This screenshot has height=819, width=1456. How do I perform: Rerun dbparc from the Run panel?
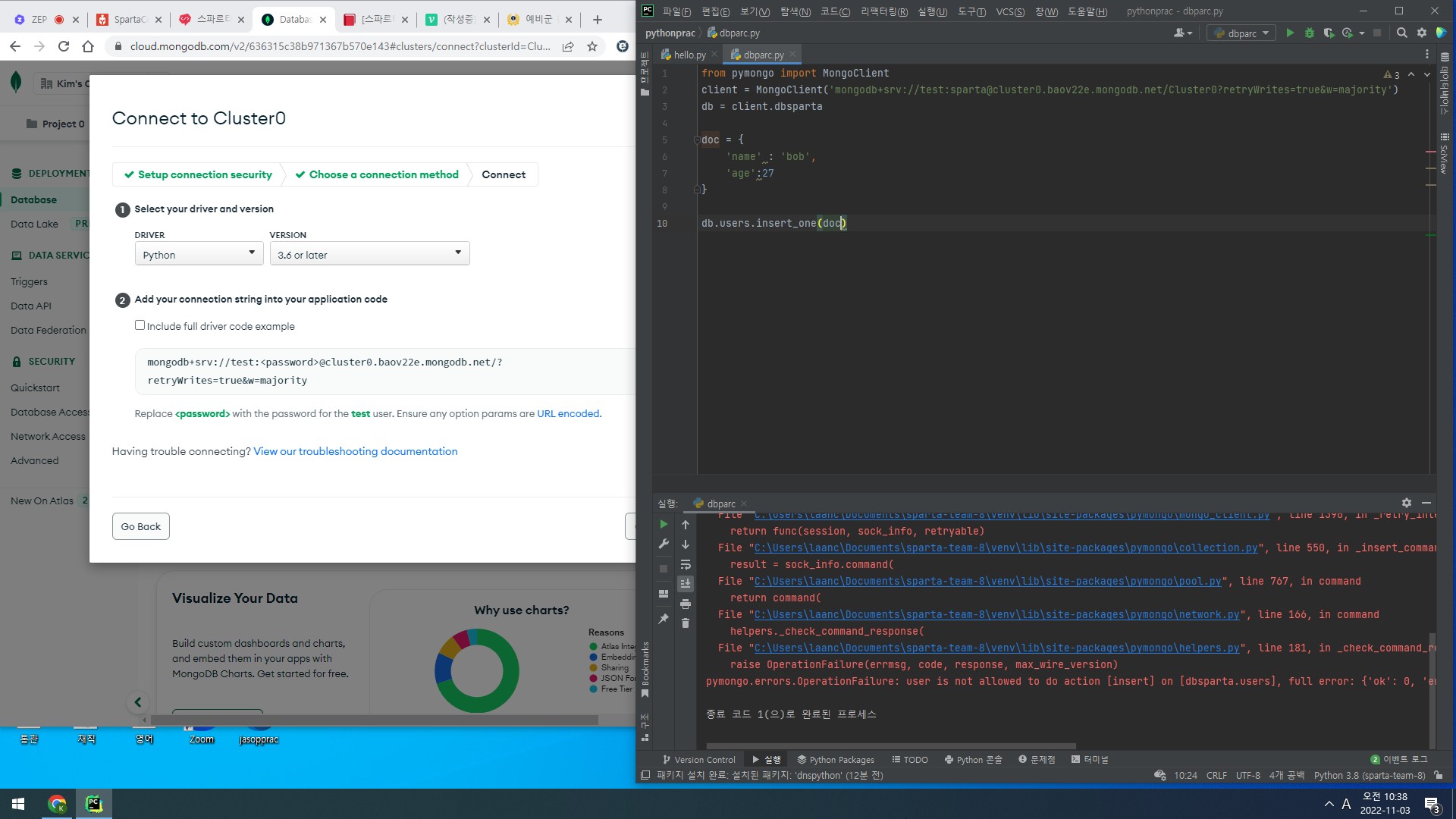664,524
